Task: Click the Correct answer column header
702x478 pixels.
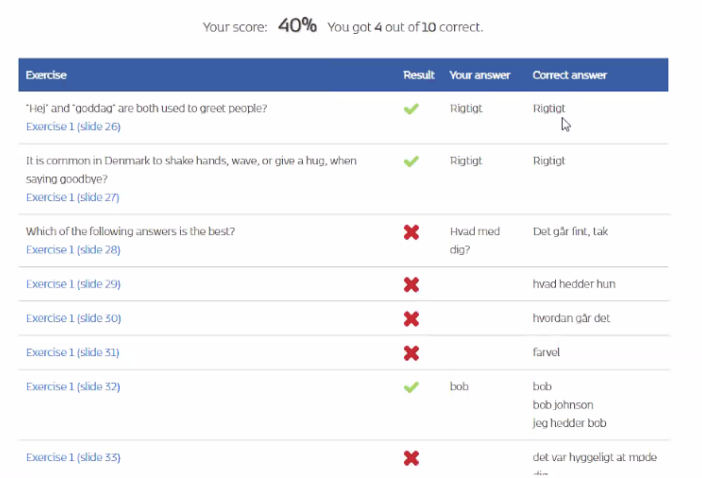Action: pyautogui.click(x=569, y=75)
